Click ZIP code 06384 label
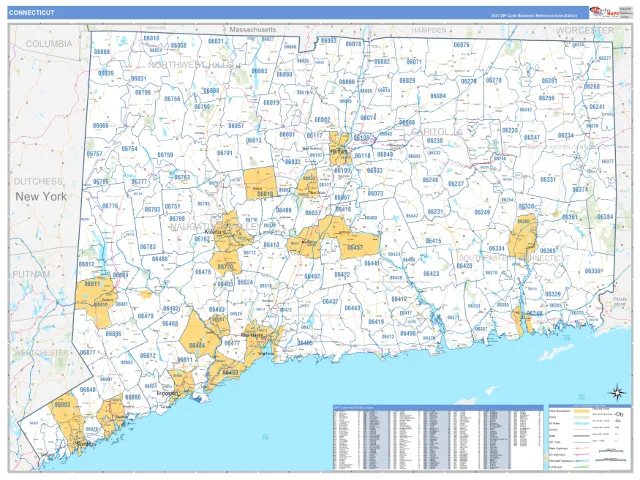Viewport: 640px width, 480px height. pyautogui.click(x=605, y=217)
